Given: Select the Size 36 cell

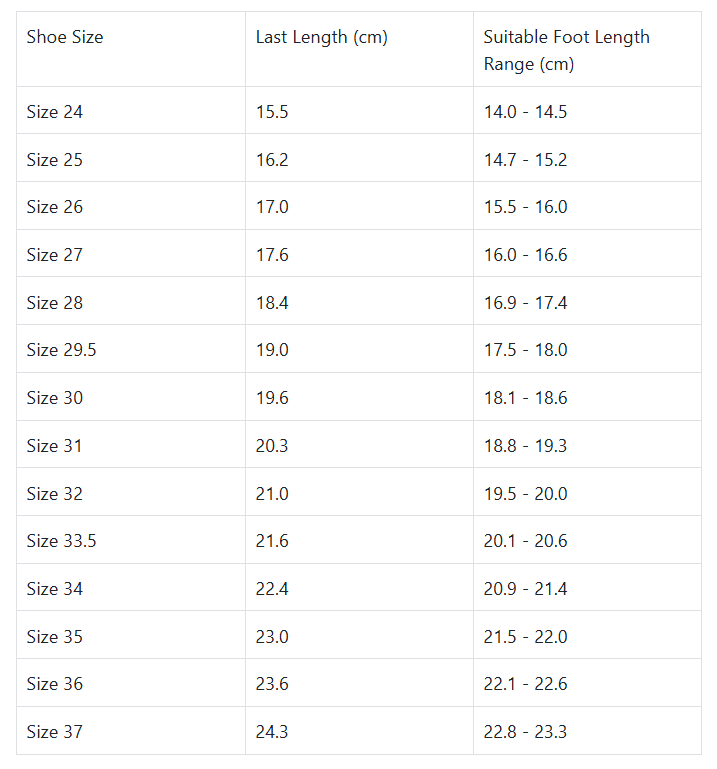Looking at the screenshot, I should (55, 684).
